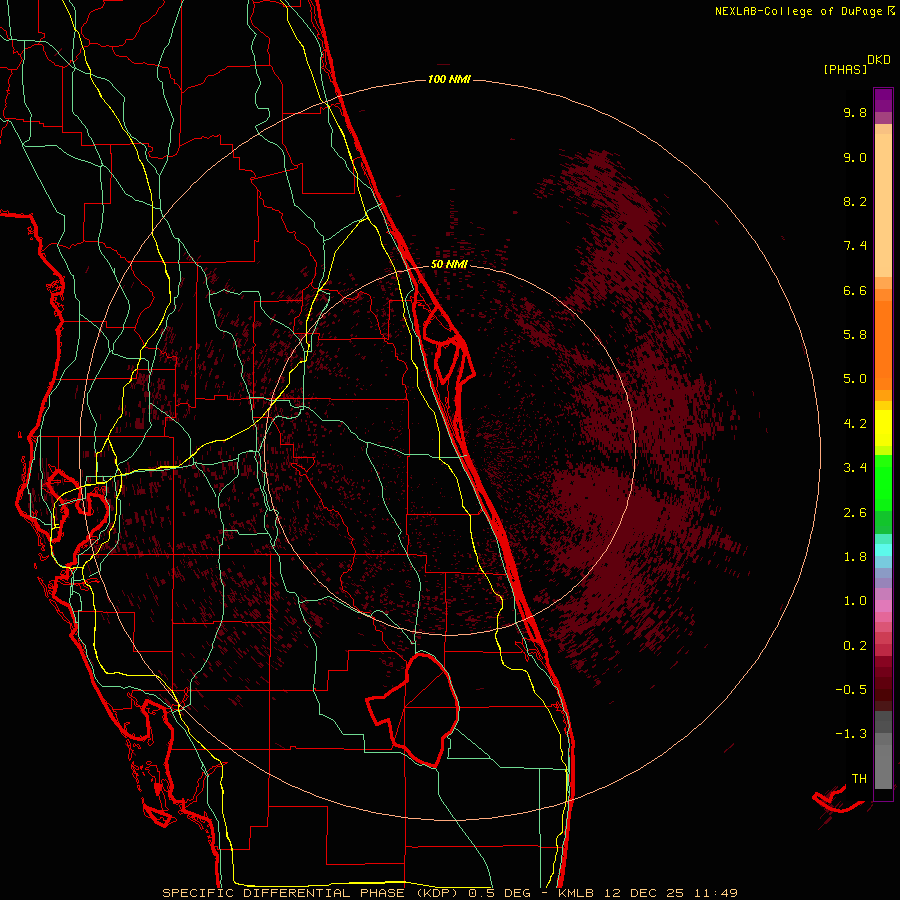The width and height of the screenshot is (900, 900).
Task: Click the 5.8 value on color scale
Action: click(x=855, y=335)
